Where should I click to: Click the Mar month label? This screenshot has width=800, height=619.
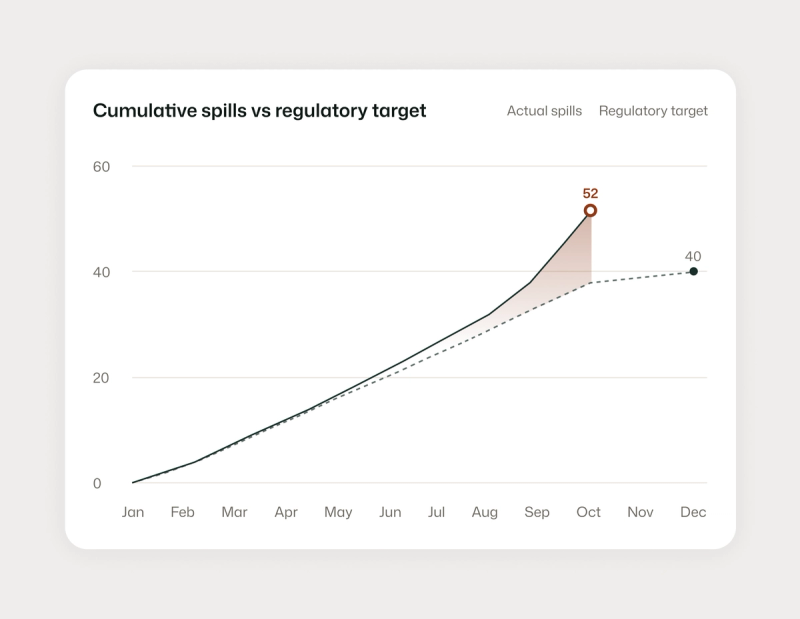(234, 512)
